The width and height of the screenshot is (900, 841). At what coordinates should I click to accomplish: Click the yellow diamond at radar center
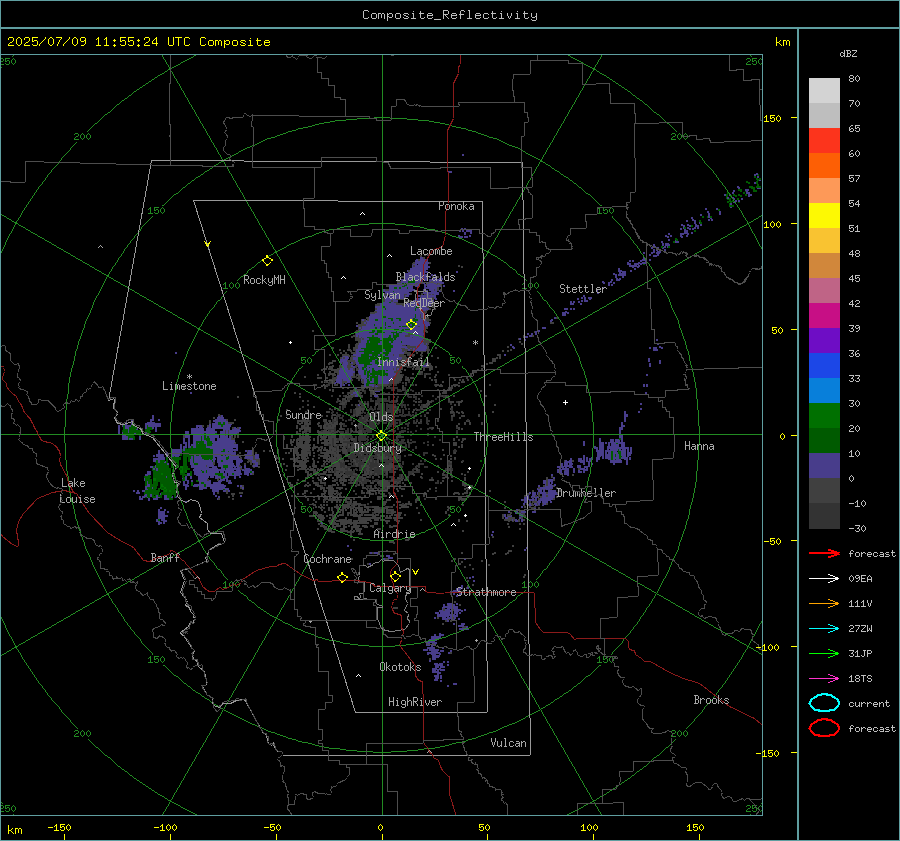point(381,436)
